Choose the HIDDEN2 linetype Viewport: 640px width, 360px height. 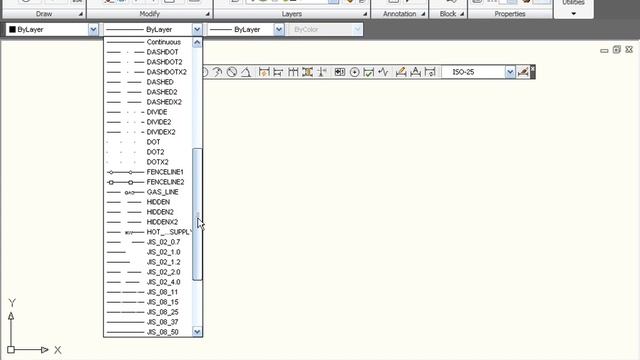148,212
